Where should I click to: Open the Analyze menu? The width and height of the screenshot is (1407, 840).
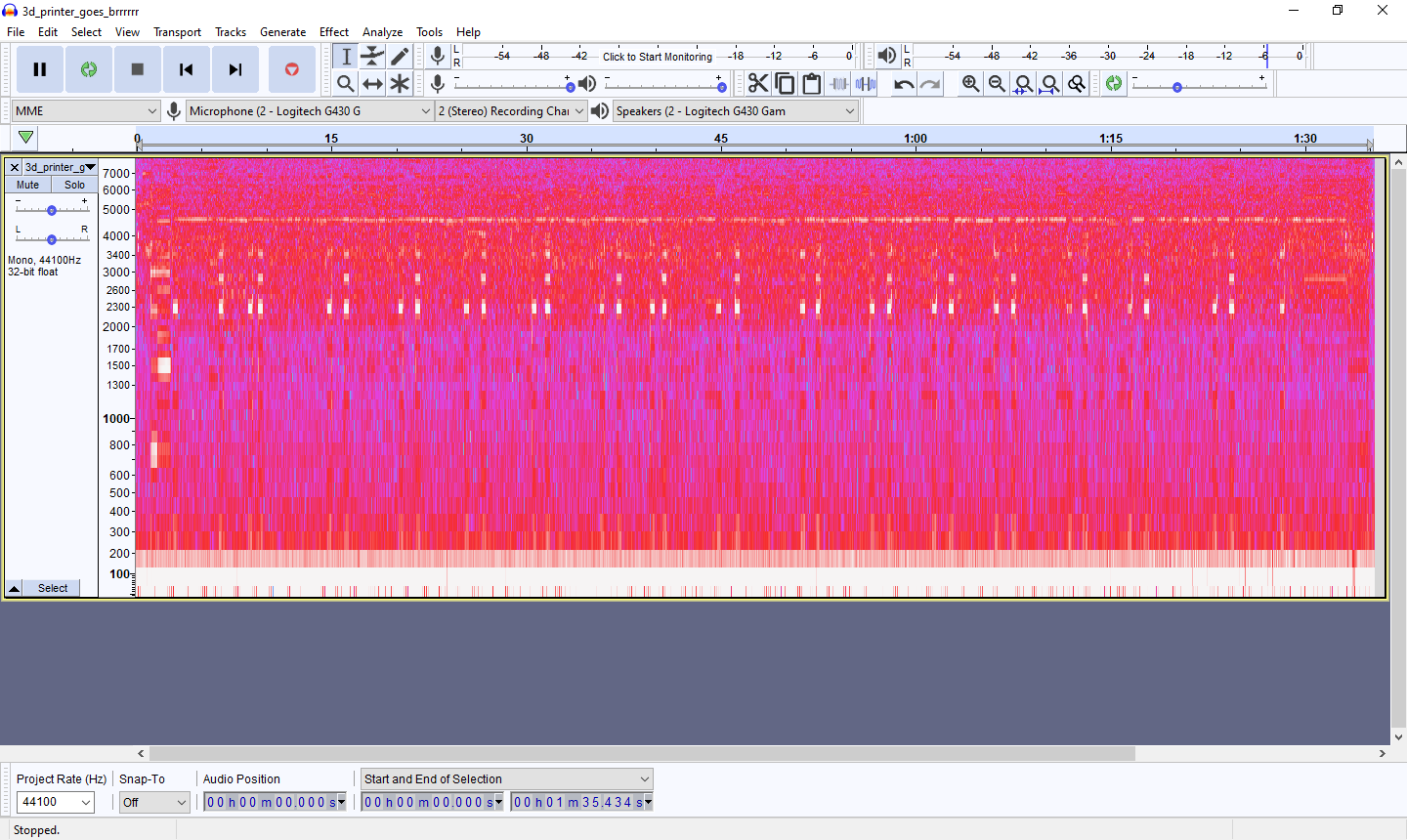pyautogui.click(x=382, y=32)
